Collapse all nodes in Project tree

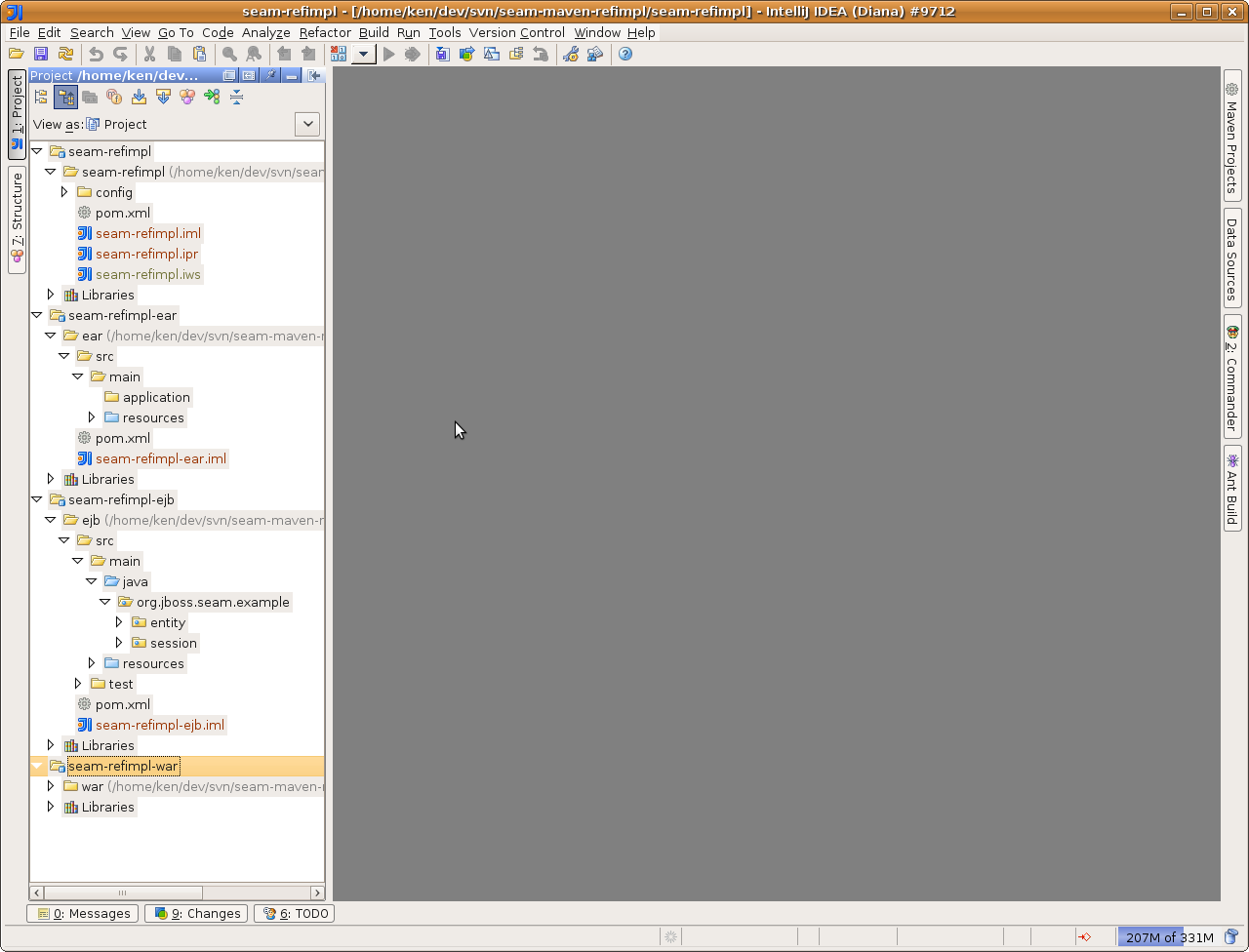[x=236, y=97]
